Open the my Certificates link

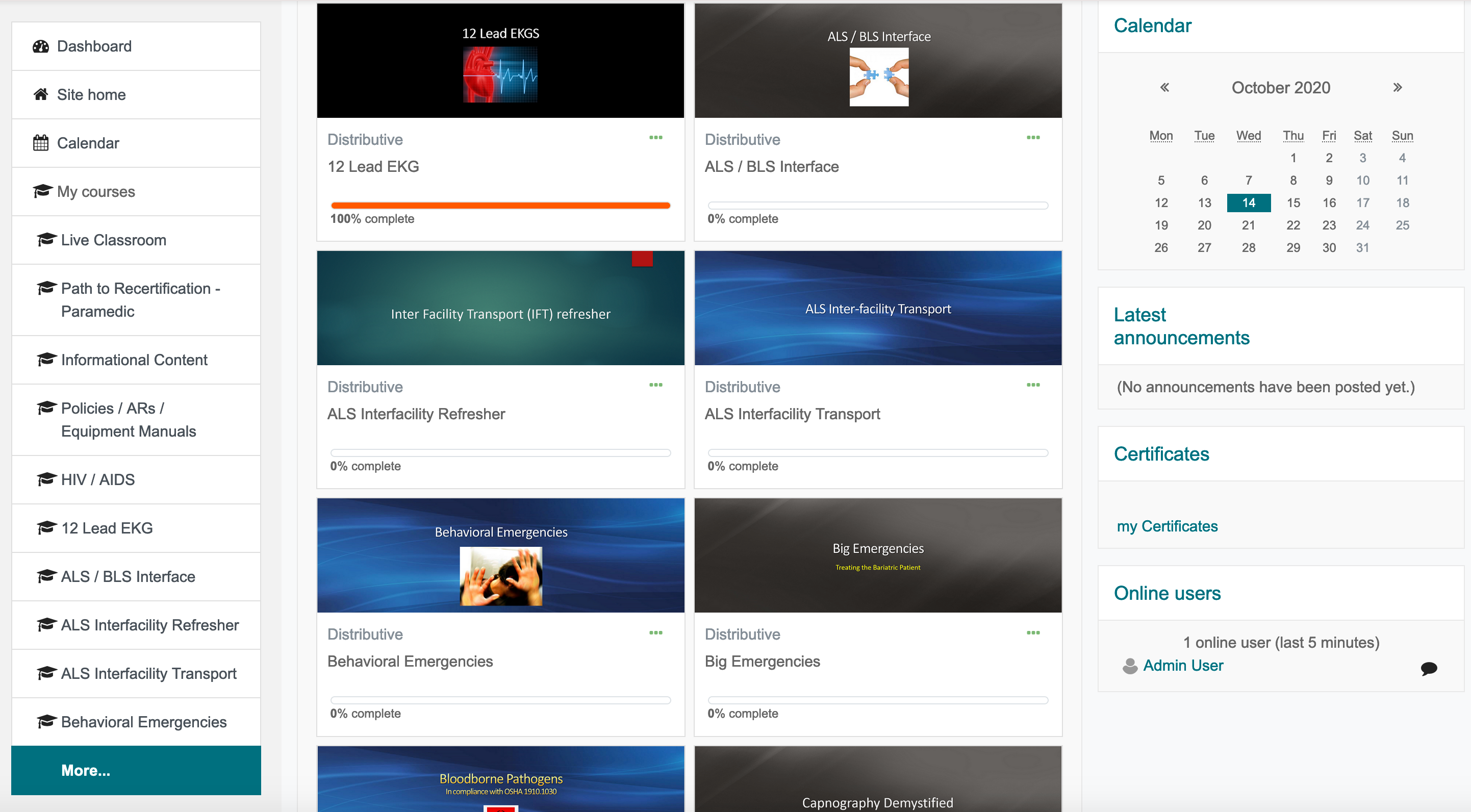1166,526
